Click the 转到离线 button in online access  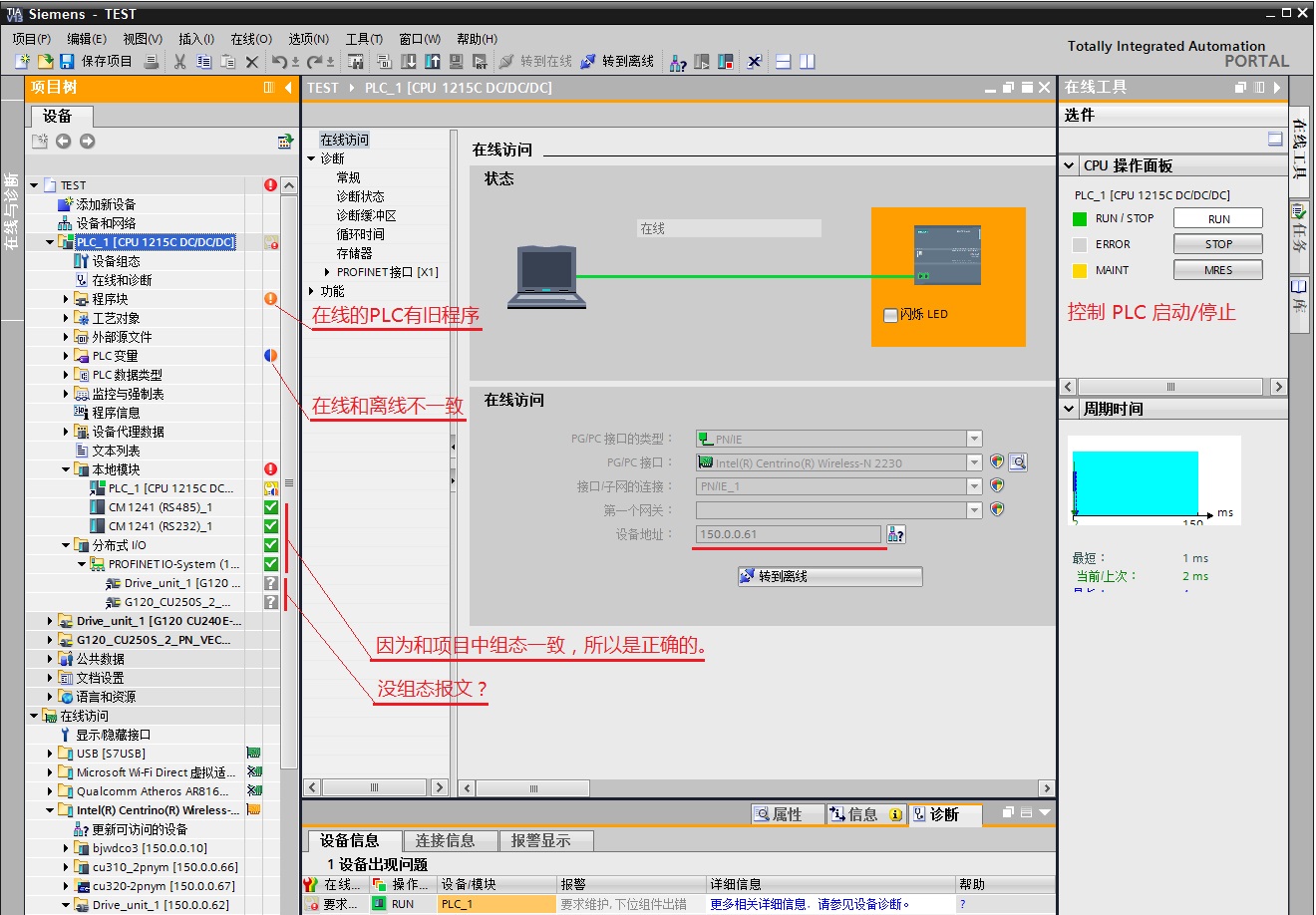pos(829,577)
